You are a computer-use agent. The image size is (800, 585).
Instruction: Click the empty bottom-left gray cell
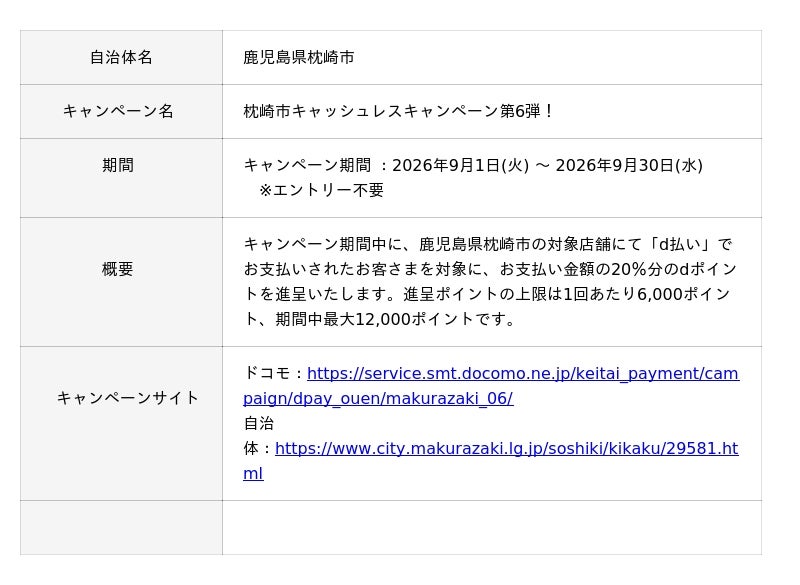click(121, 527)
